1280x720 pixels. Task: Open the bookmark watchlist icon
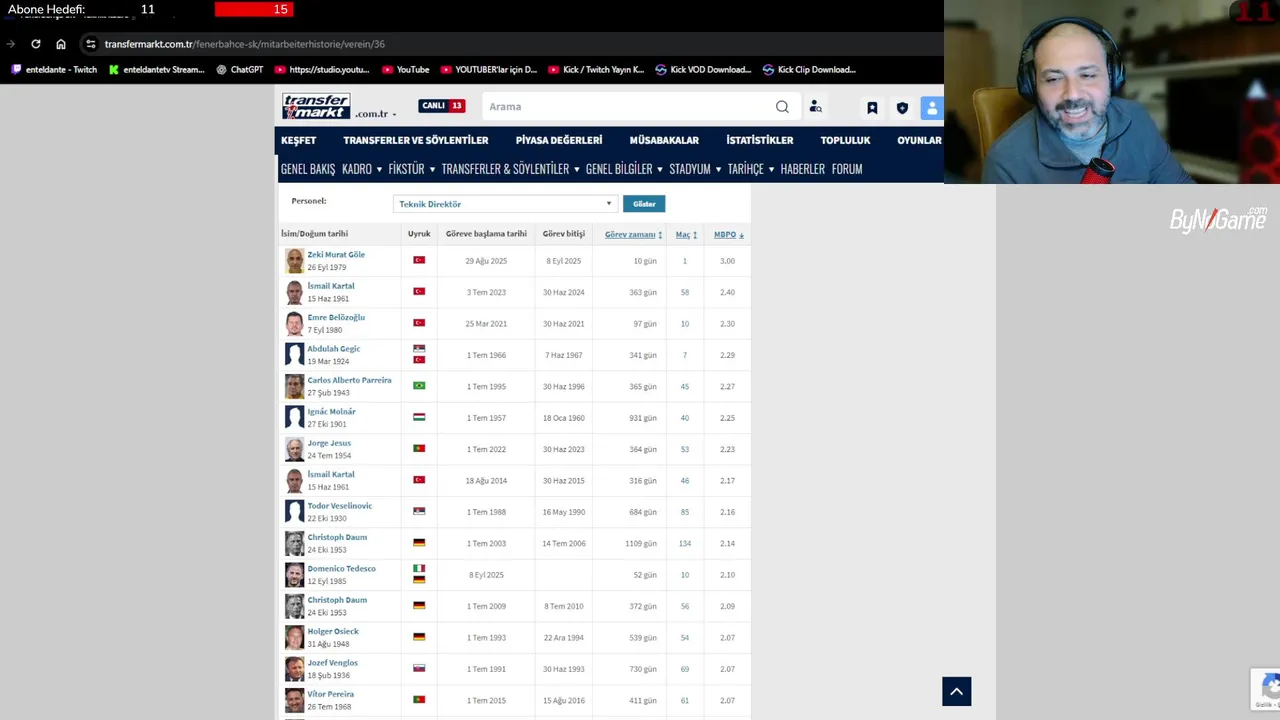(x=872, y=107)
